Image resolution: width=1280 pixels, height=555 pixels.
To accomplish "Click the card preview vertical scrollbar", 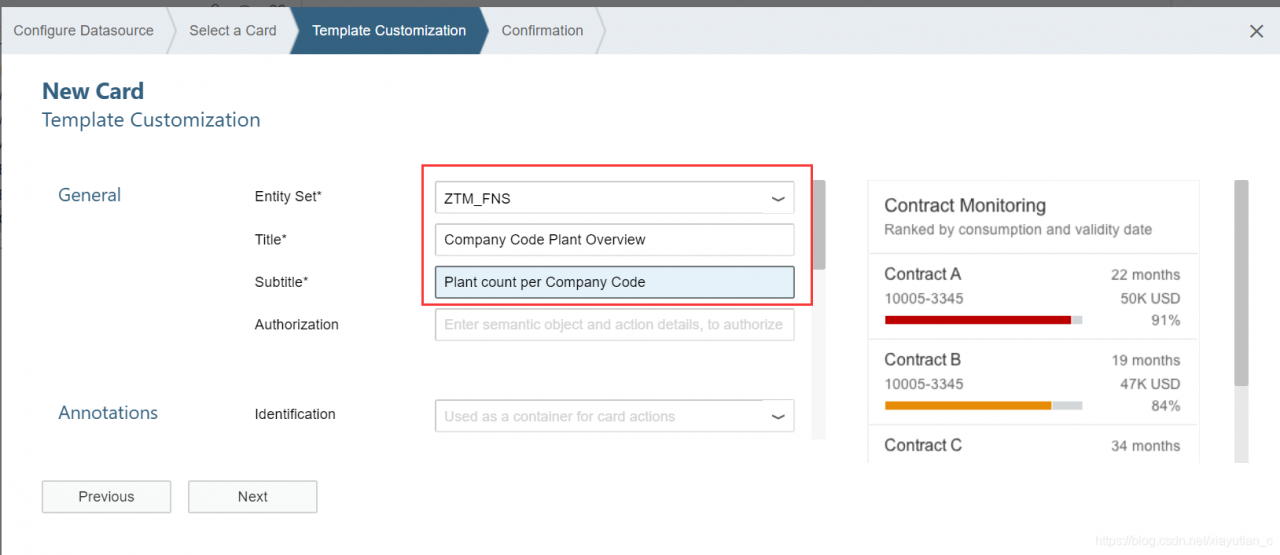I will 1241,283.
